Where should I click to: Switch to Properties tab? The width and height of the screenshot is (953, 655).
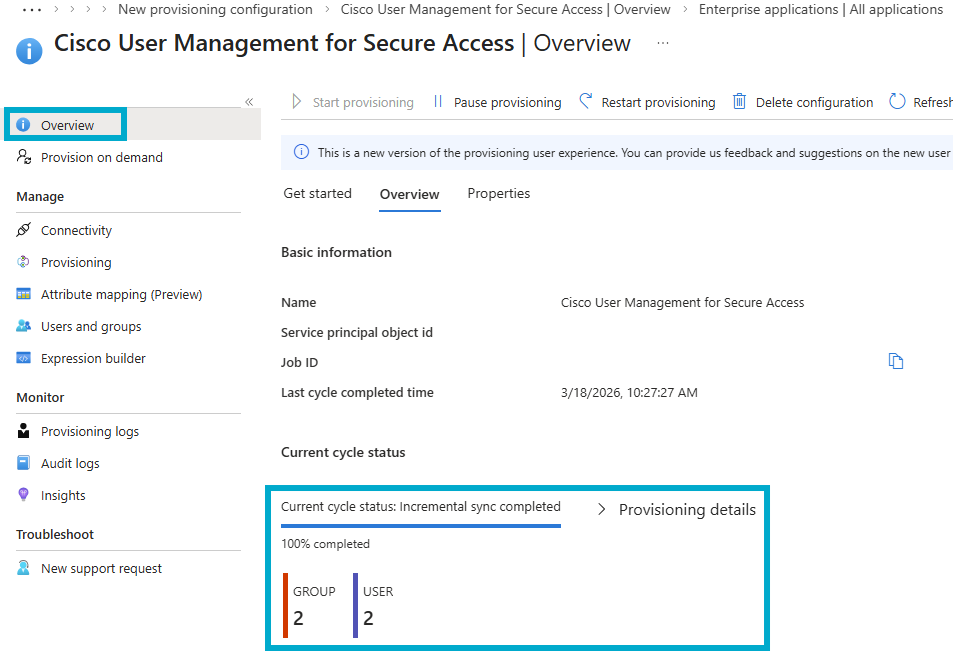click(x=498, y=194)
